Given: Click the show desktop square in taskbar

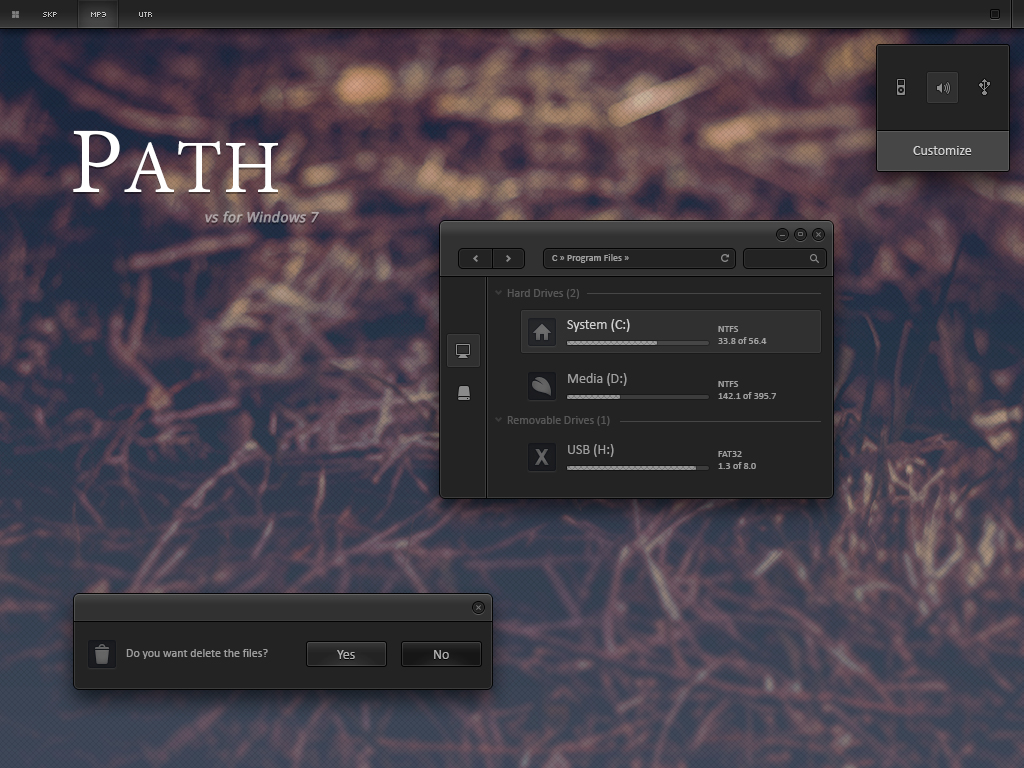Looking at the screenshot, I should tap(995, 14).
